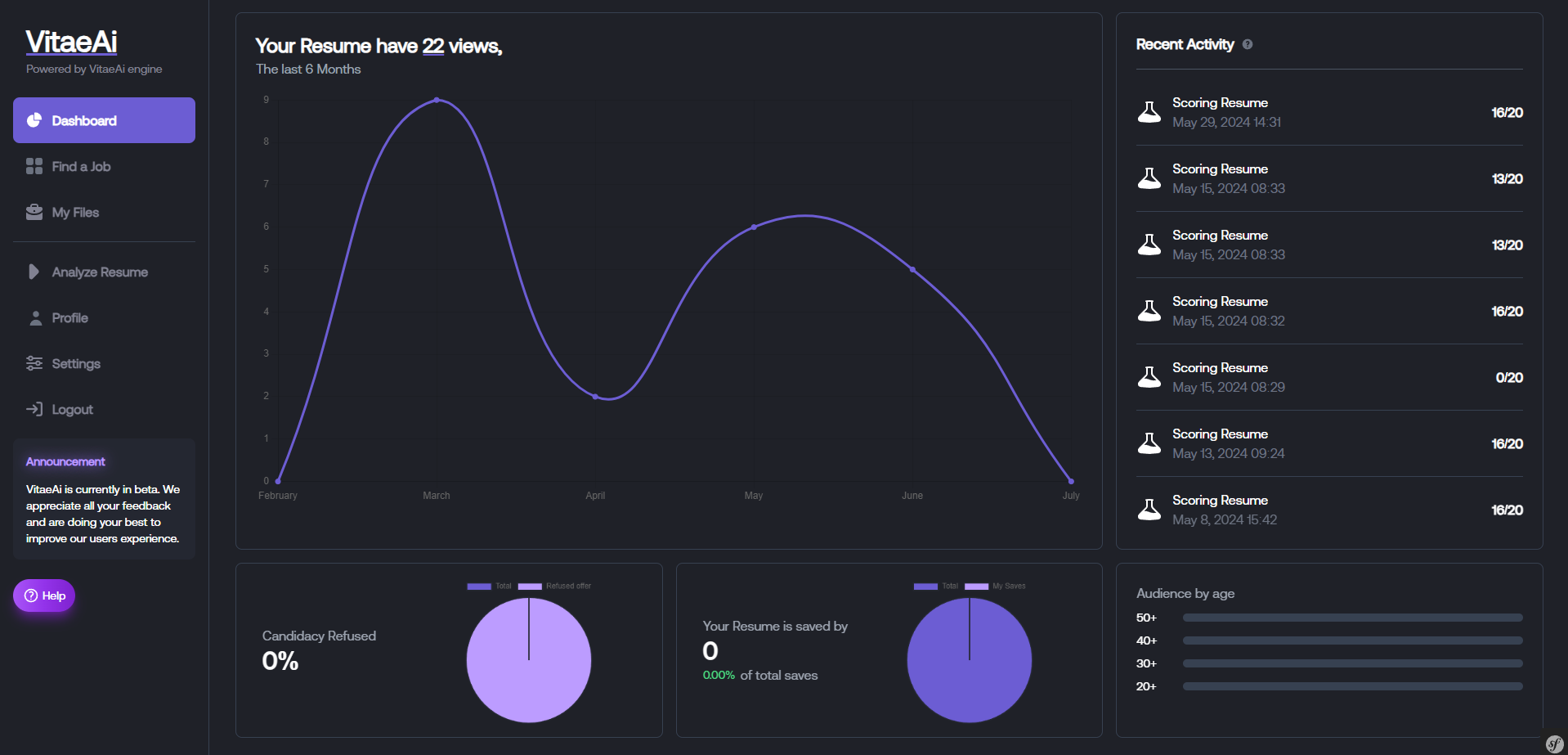Click 'Audience by age' heading

(1185, 593)
